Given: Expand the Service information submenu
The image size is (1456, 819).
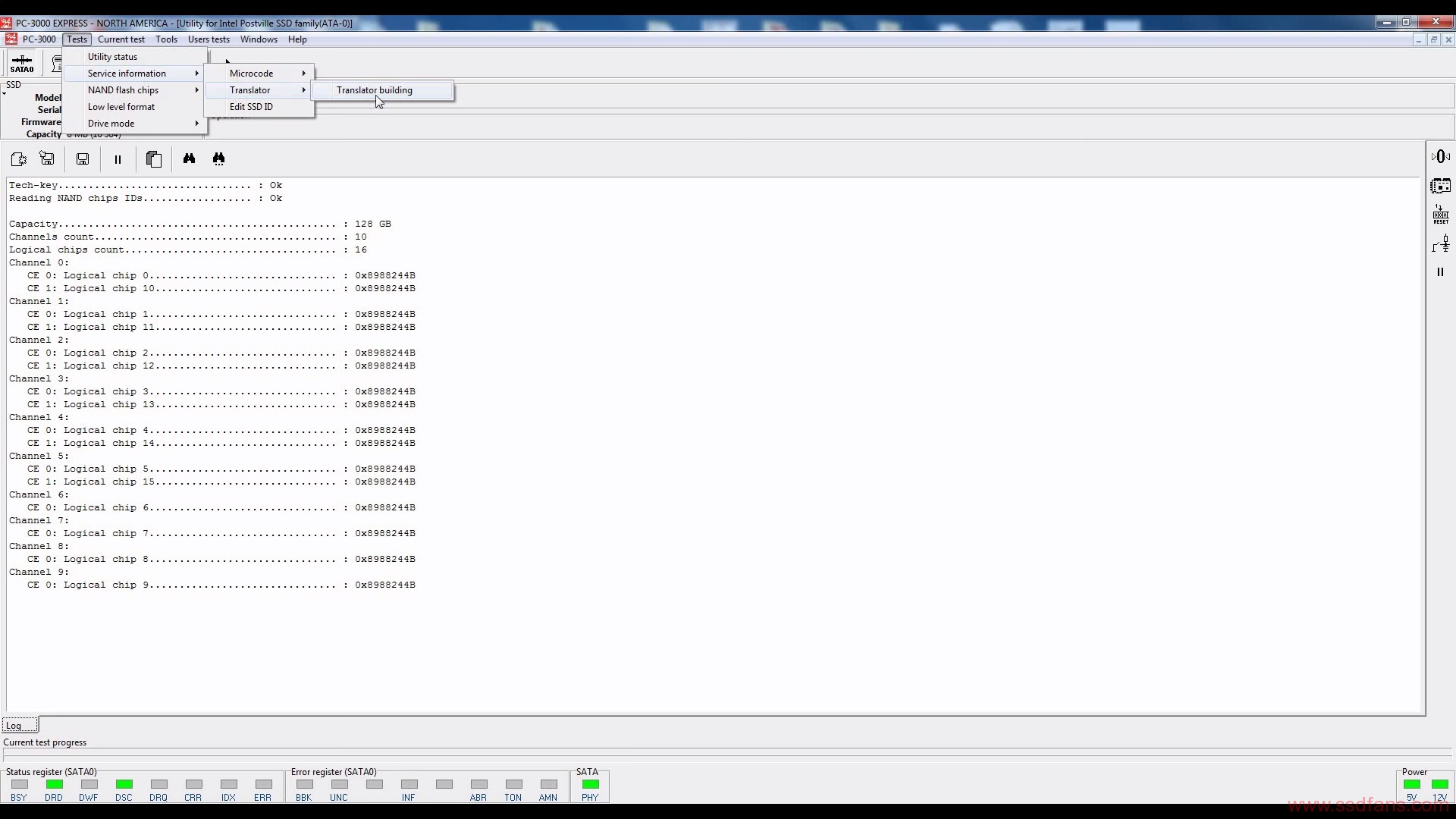Looking at the screenshot, I should tap(135, 74).
